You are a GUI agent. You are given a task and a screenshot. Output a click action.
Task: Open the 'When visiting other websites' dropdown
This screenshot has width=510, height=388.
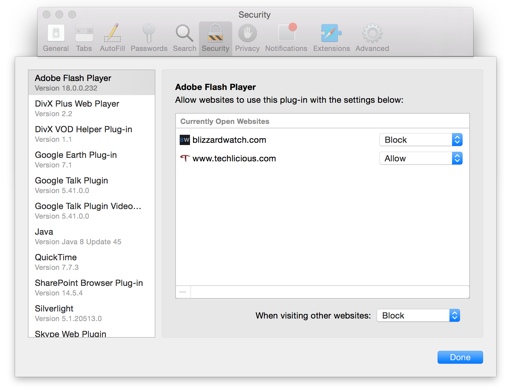click(418, 315)
